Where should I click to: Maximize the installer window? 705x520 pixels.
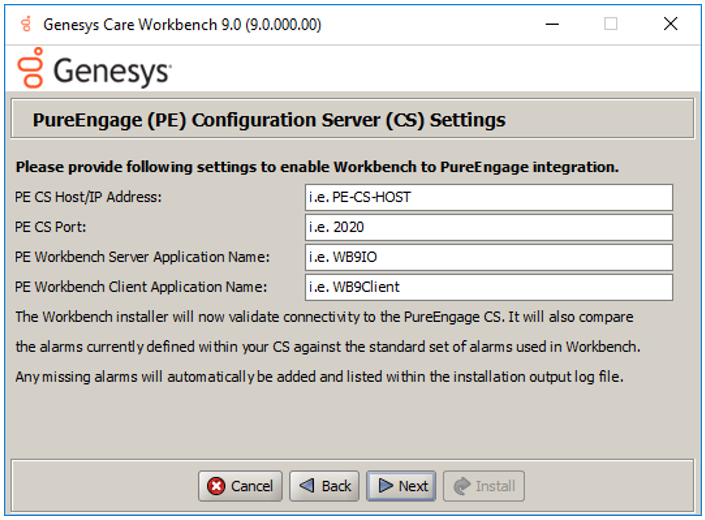pos(610,24)
